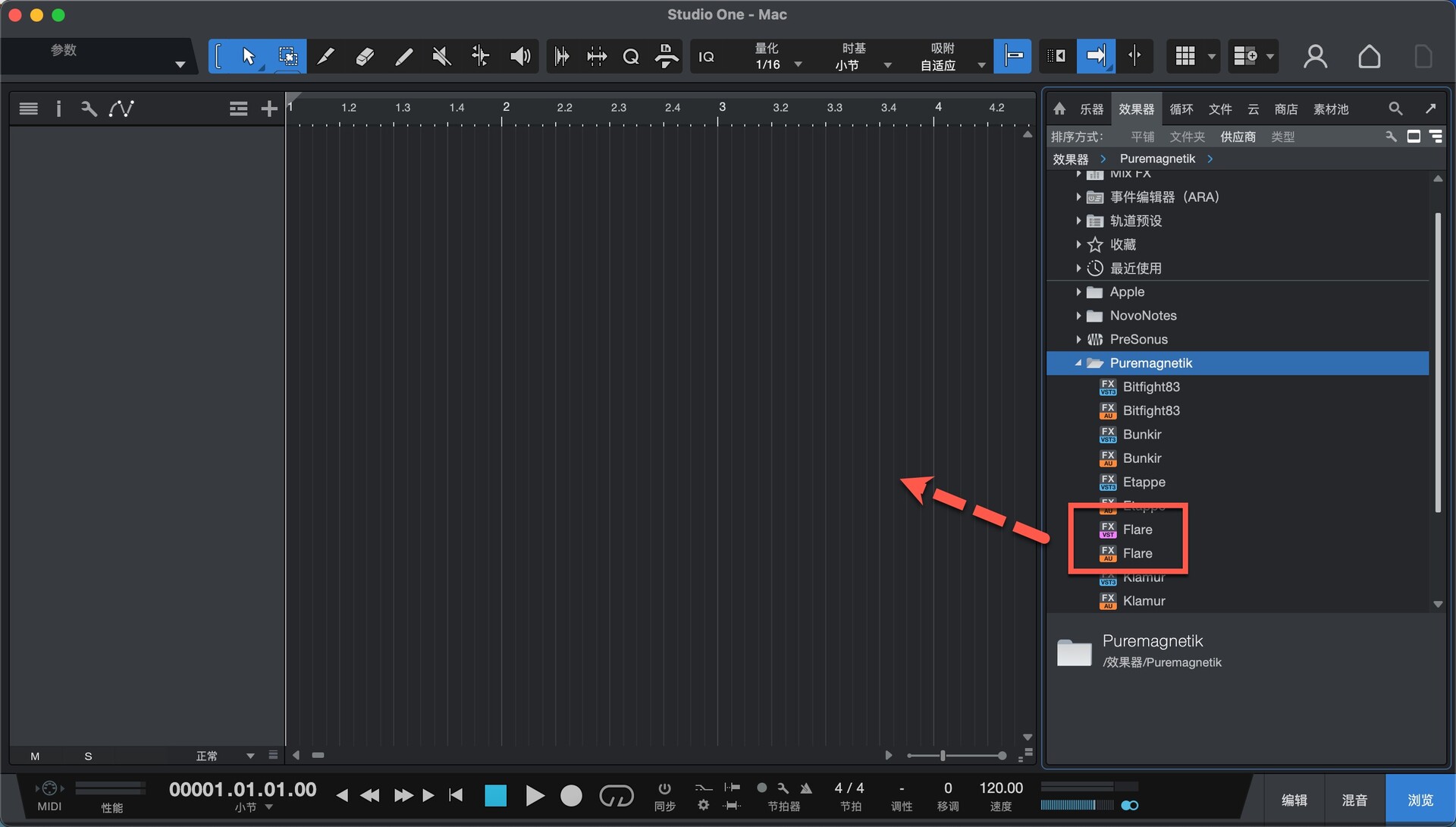Search in the browser
Image resolution: width=1456 pixels, height=827 pixels.
click(x=1395, y=108)
